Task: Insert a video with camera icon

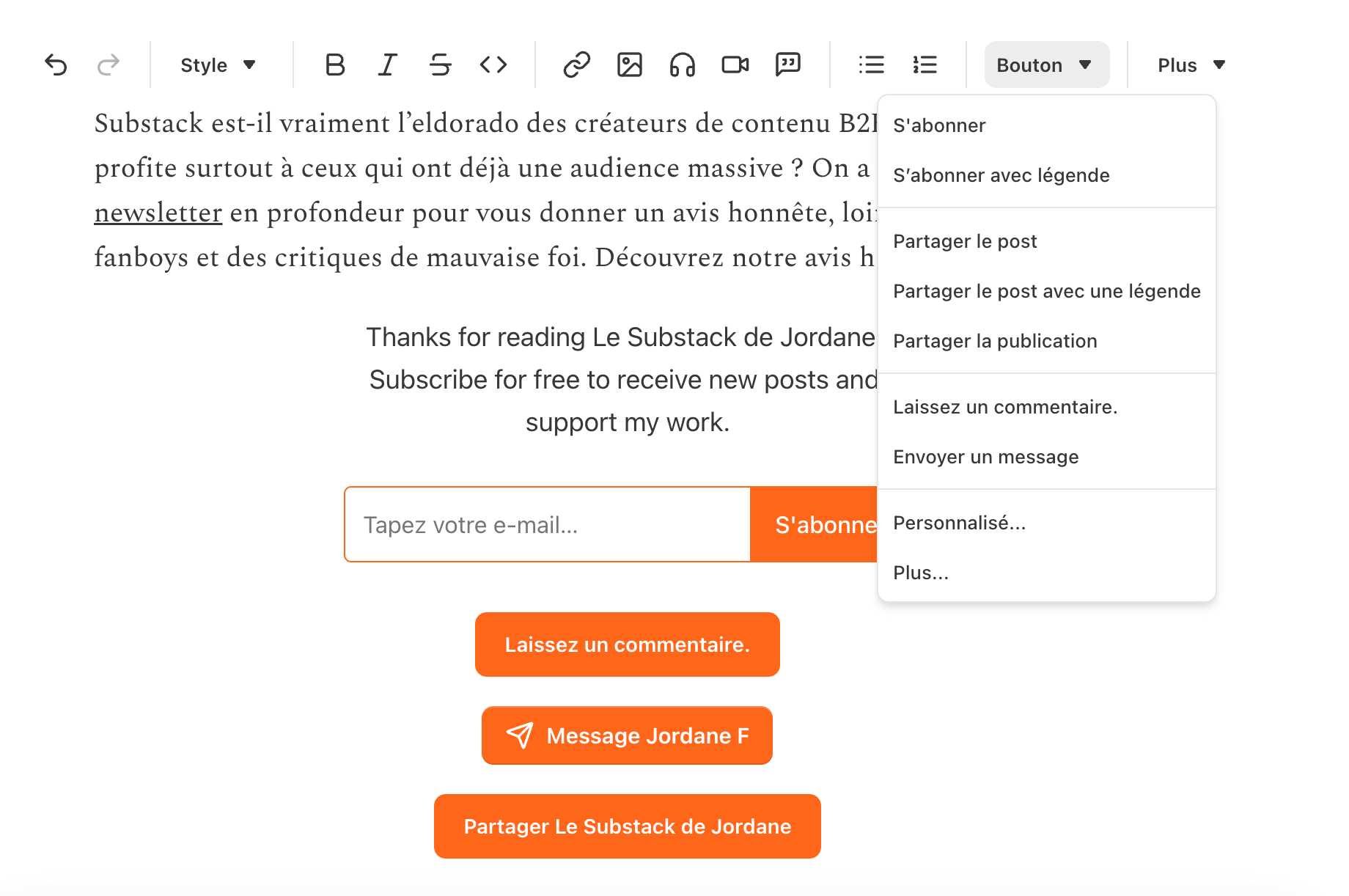Action: coord(735,65)
